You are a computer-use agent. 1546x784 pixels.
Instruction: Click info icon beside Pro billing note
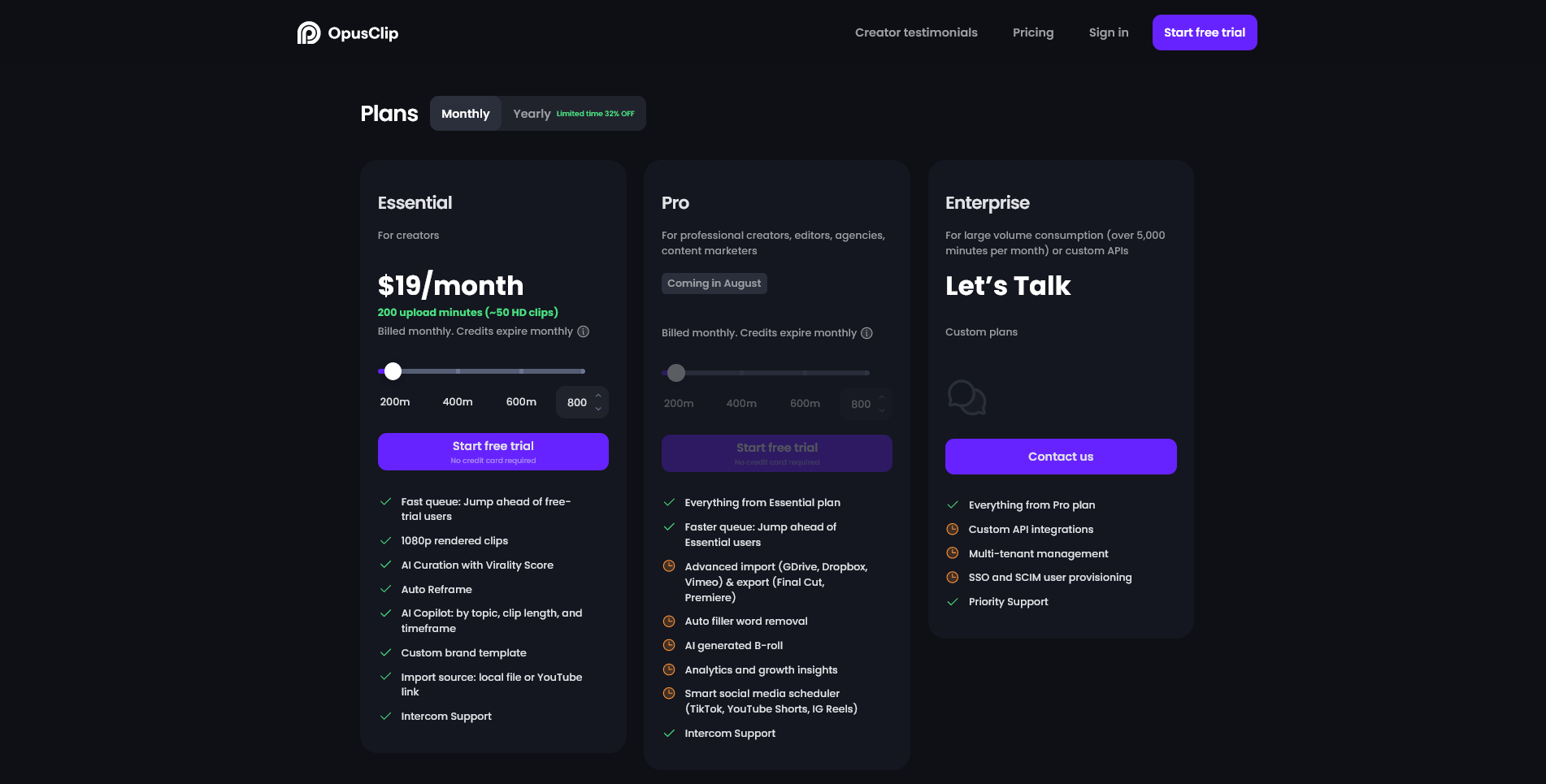866,333
